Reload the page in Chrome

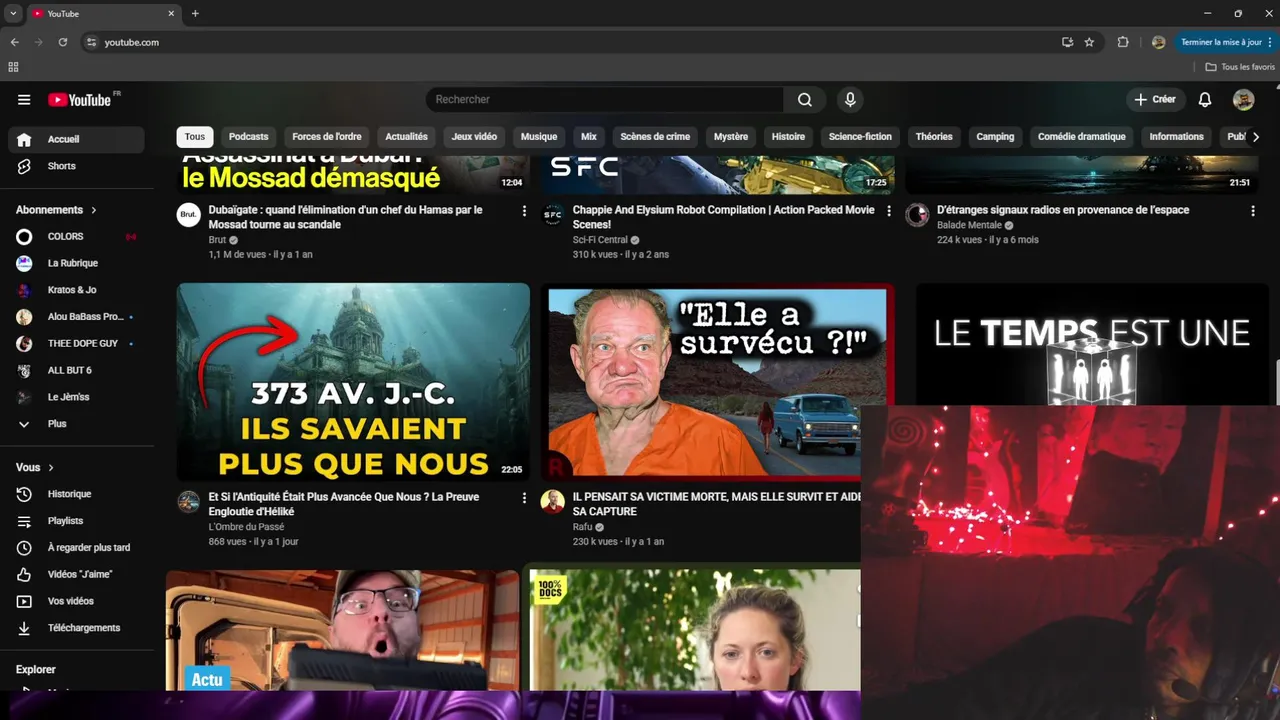click(63, 42)
